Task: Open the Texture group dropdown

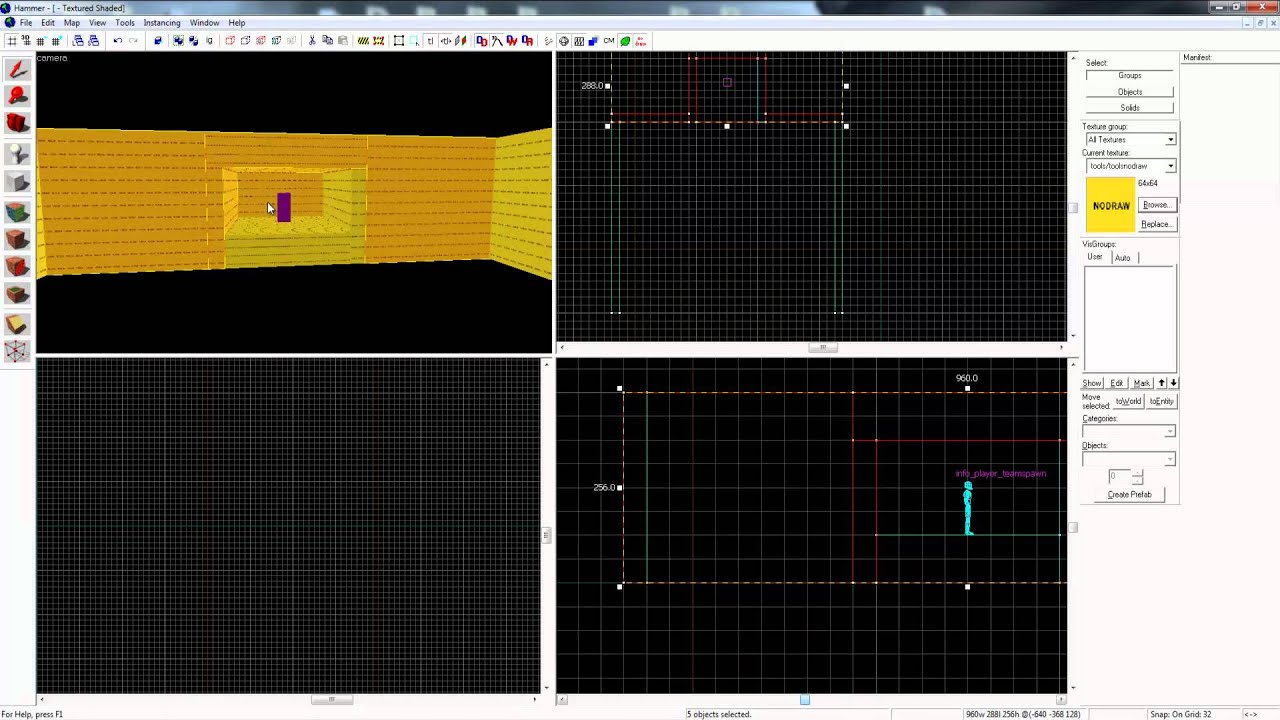Action: 1130,139
